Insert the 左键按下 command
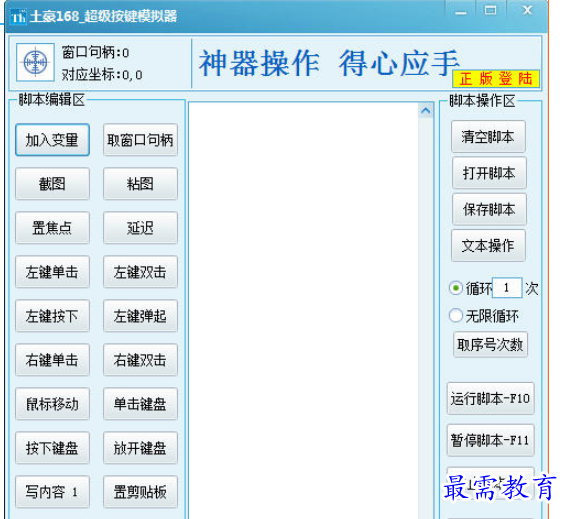Image resolution: width=565 pixels, height=519 pixels. pyautogui.click(x=52, y=316)
